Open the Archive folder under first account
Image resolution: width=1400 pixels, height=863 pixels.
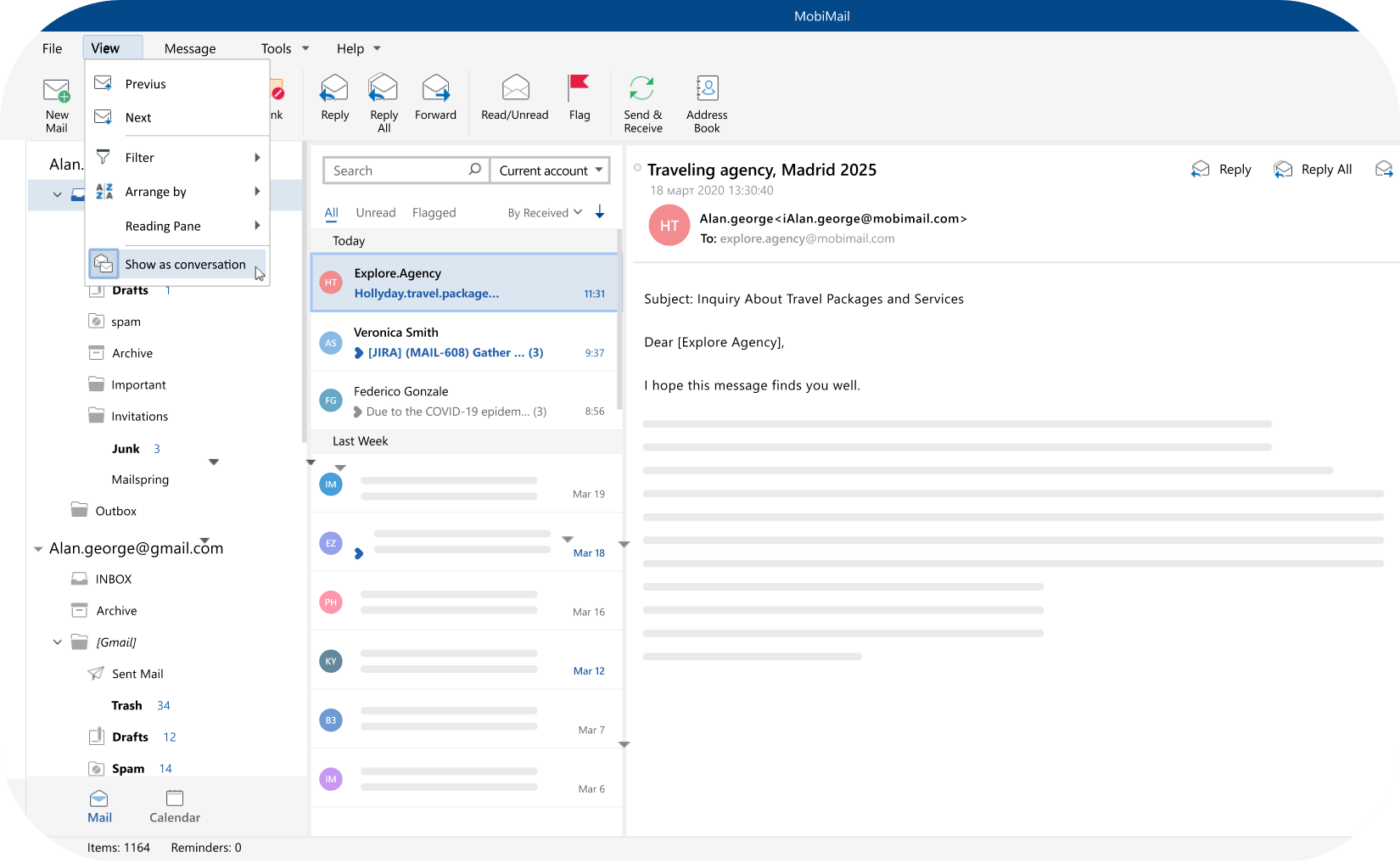point(121,353)
